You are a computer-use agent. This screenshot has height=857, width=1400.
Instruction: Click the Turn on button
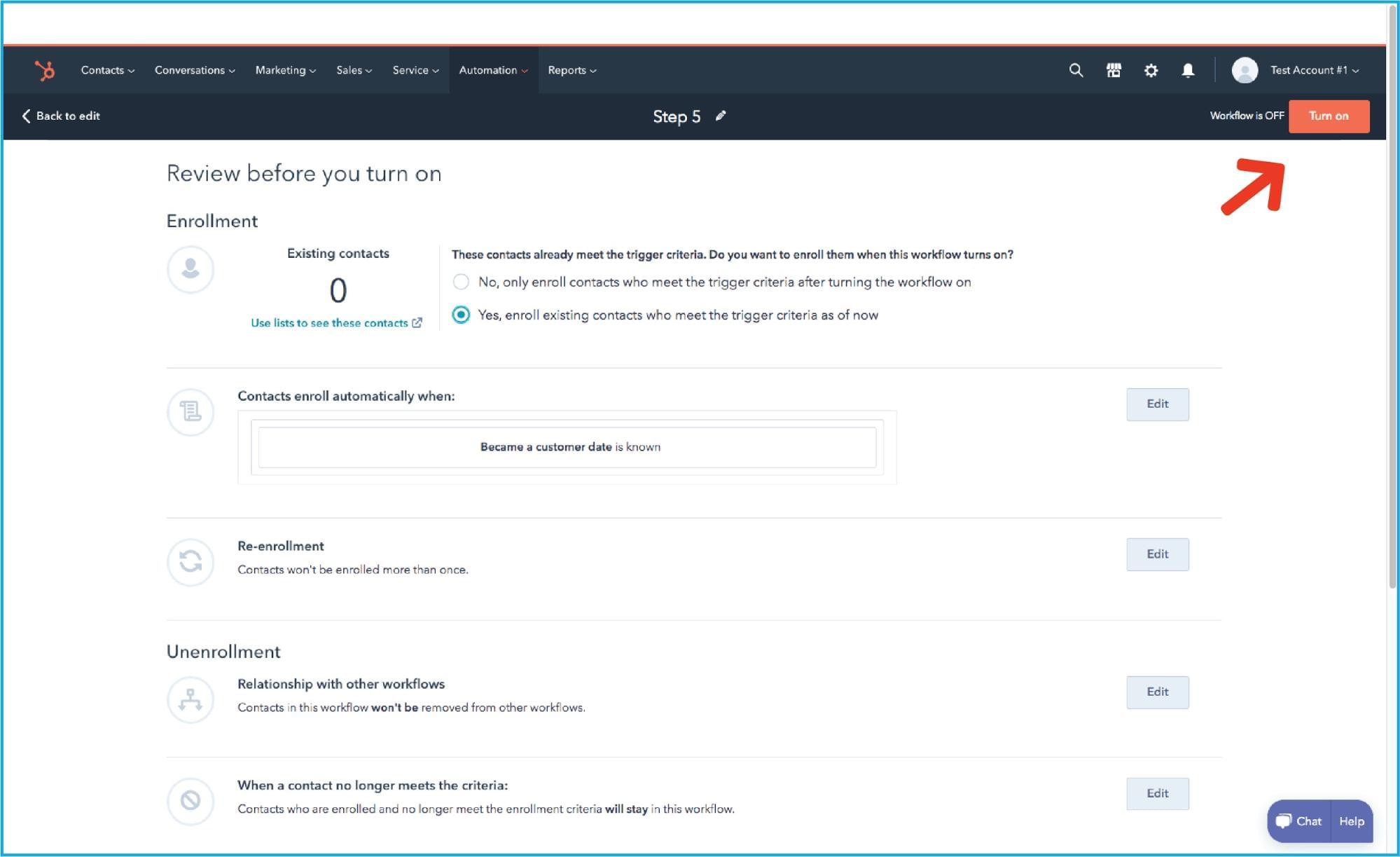point(1329,116)
